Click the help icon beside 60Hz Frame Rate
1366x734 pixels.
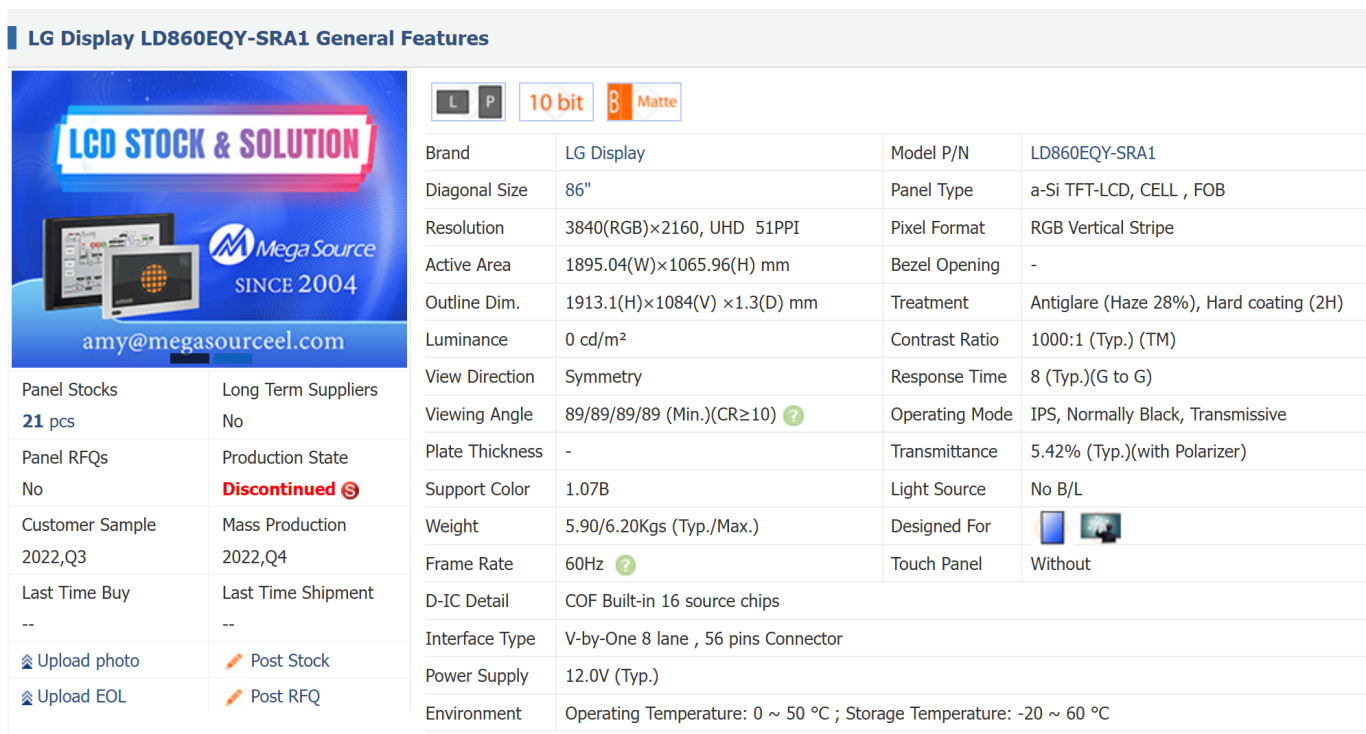625,565
